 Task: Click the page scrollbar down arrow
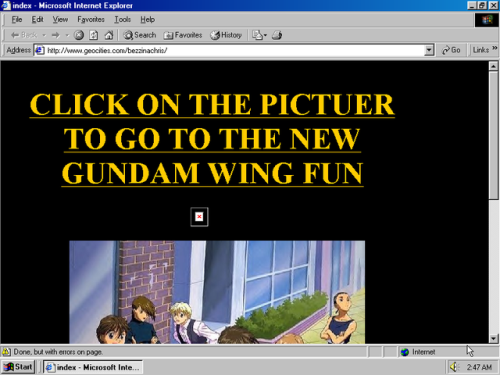493,339
